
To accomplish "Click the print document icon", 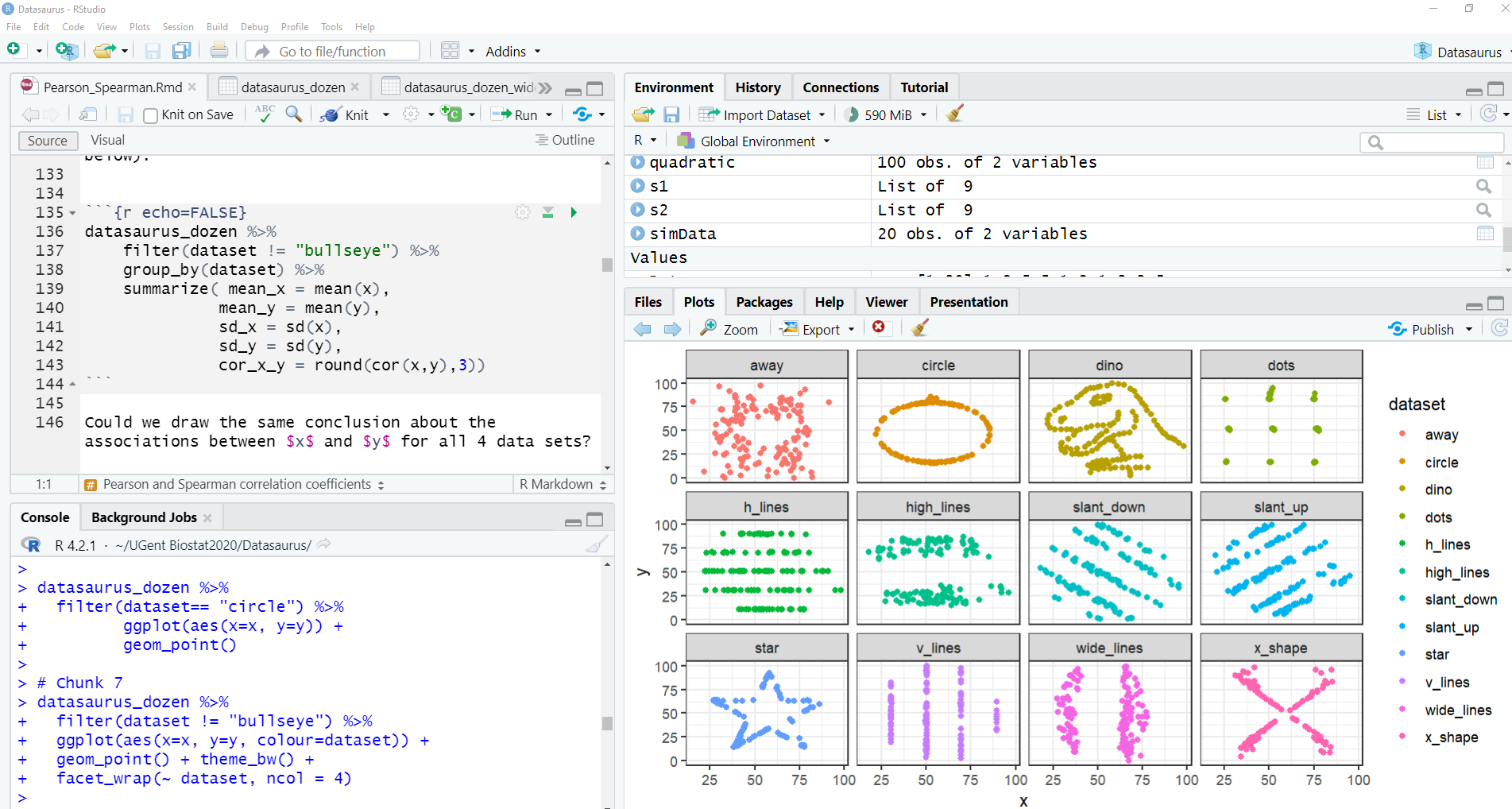I will (x=219, y=52).
